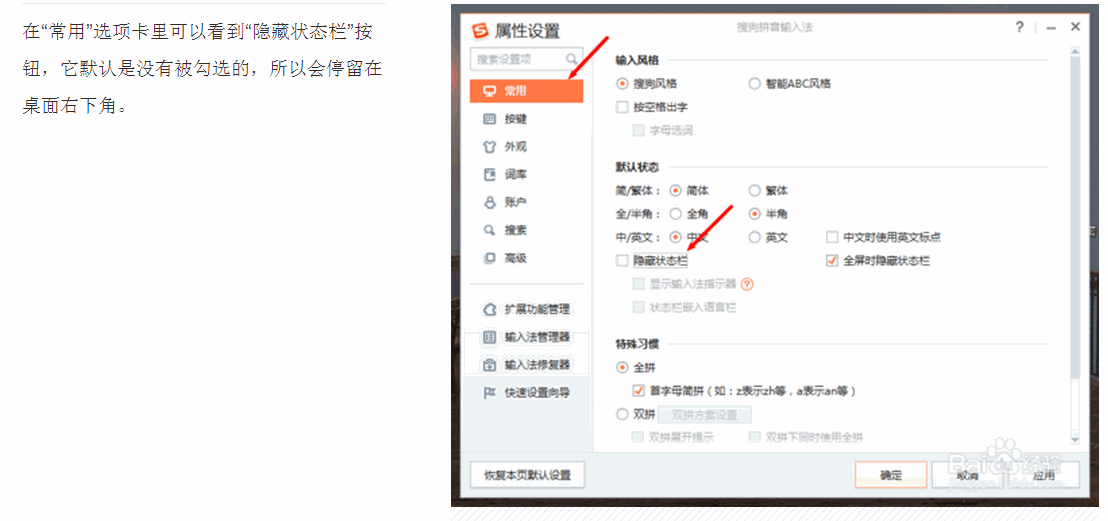Select the 英文 radio button

754,238
